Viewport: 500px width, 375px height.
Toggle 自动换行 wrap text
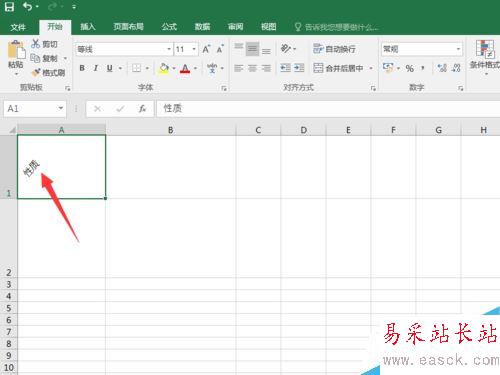[x=334, y=49]
